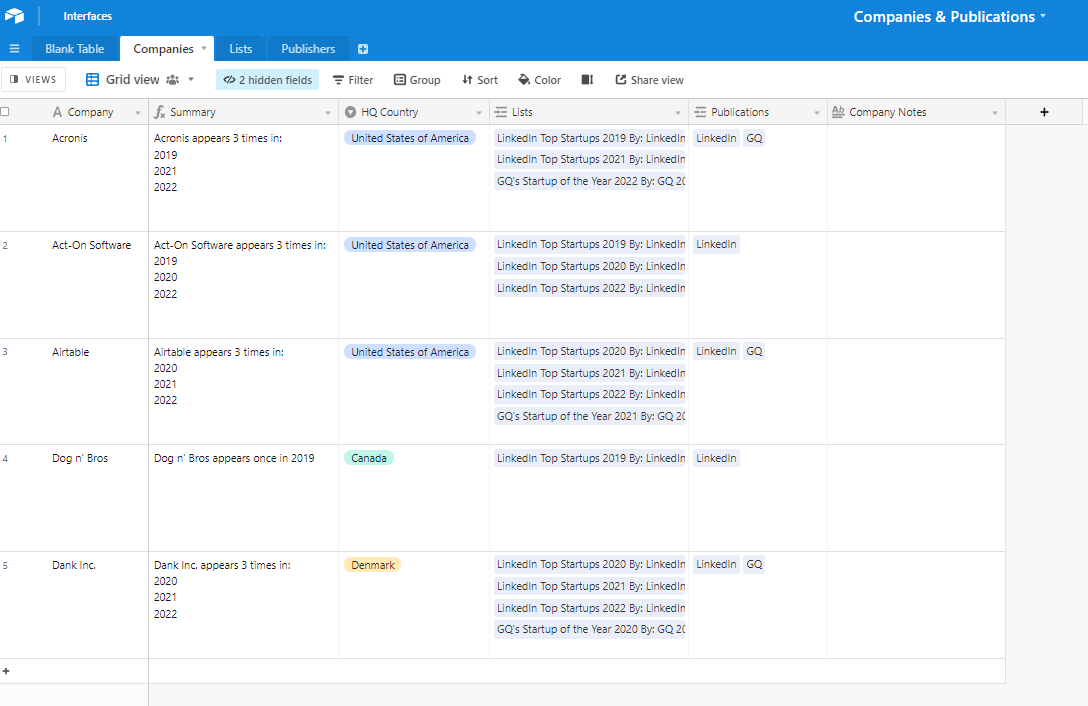The image size is (1088, 706).
Task: Click Dog n' Bros appears once summary
Action: click(x=234, y=458)
